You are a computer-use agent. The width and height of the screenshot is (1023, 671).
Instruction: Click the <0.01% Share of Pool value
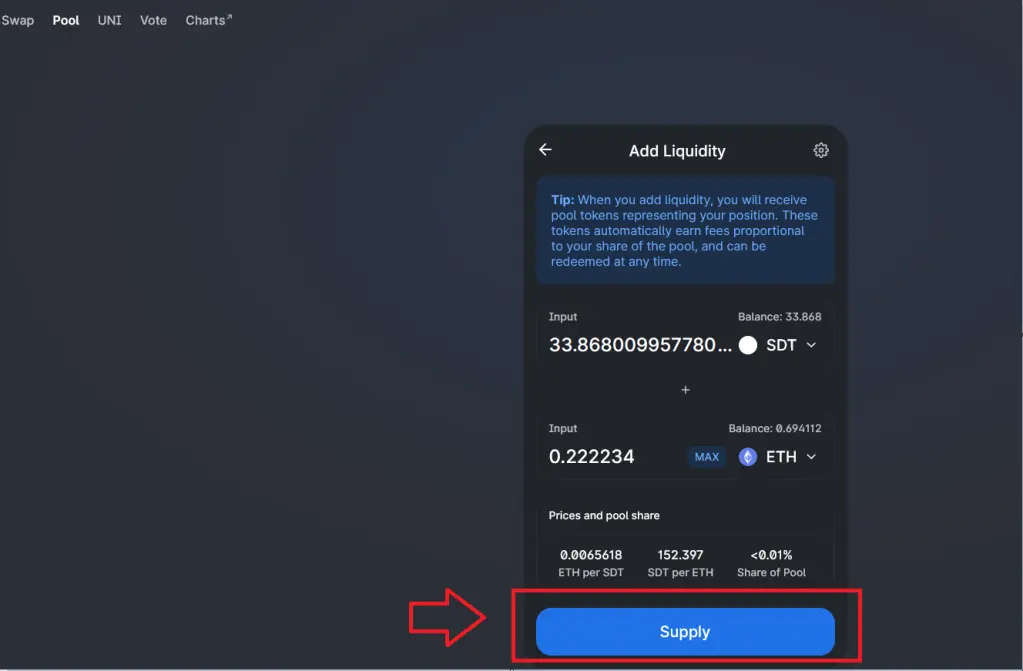pyautogui.click(x=771, y=555)
